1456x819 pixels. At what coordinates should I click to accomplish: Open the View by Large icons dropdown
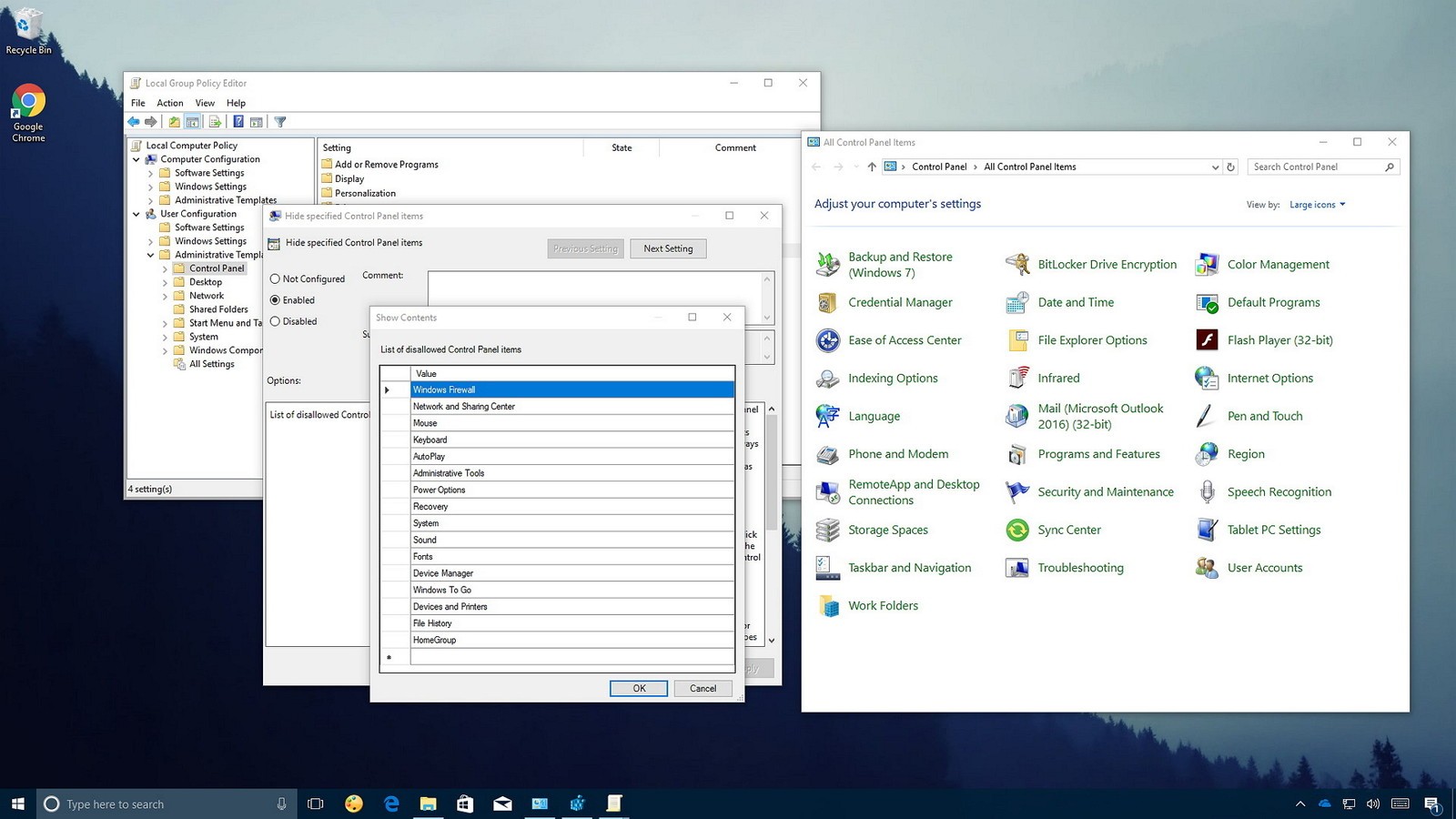coord(1317,205)
